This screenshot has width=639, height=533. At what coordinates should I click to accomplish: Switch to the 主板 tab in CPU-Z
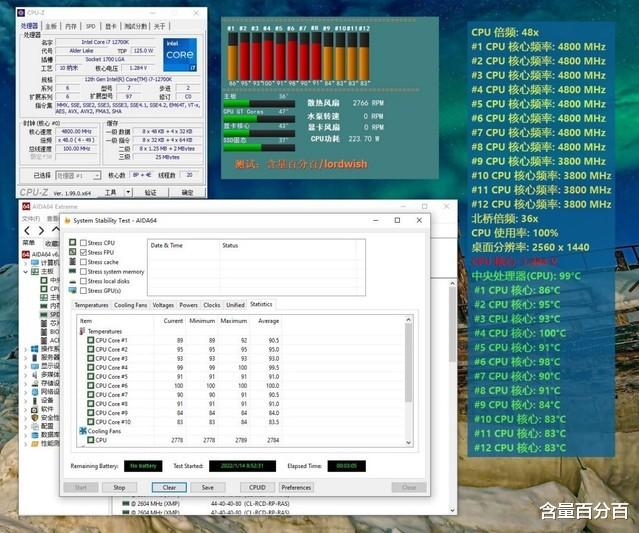coord(51,26)
